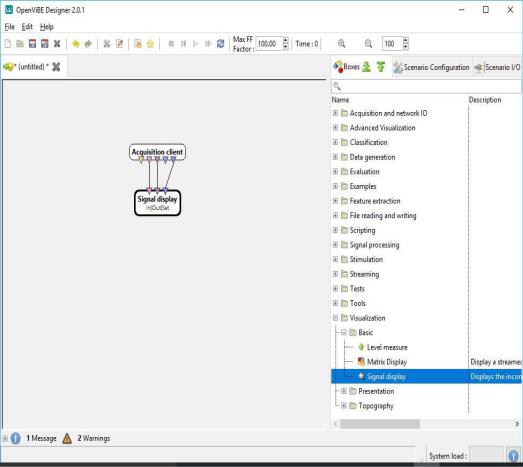Expand the Acquisition and network IO folder
The height and width of the screenshot is (467, 523).
pyautogui.click(x=335, y=113)
